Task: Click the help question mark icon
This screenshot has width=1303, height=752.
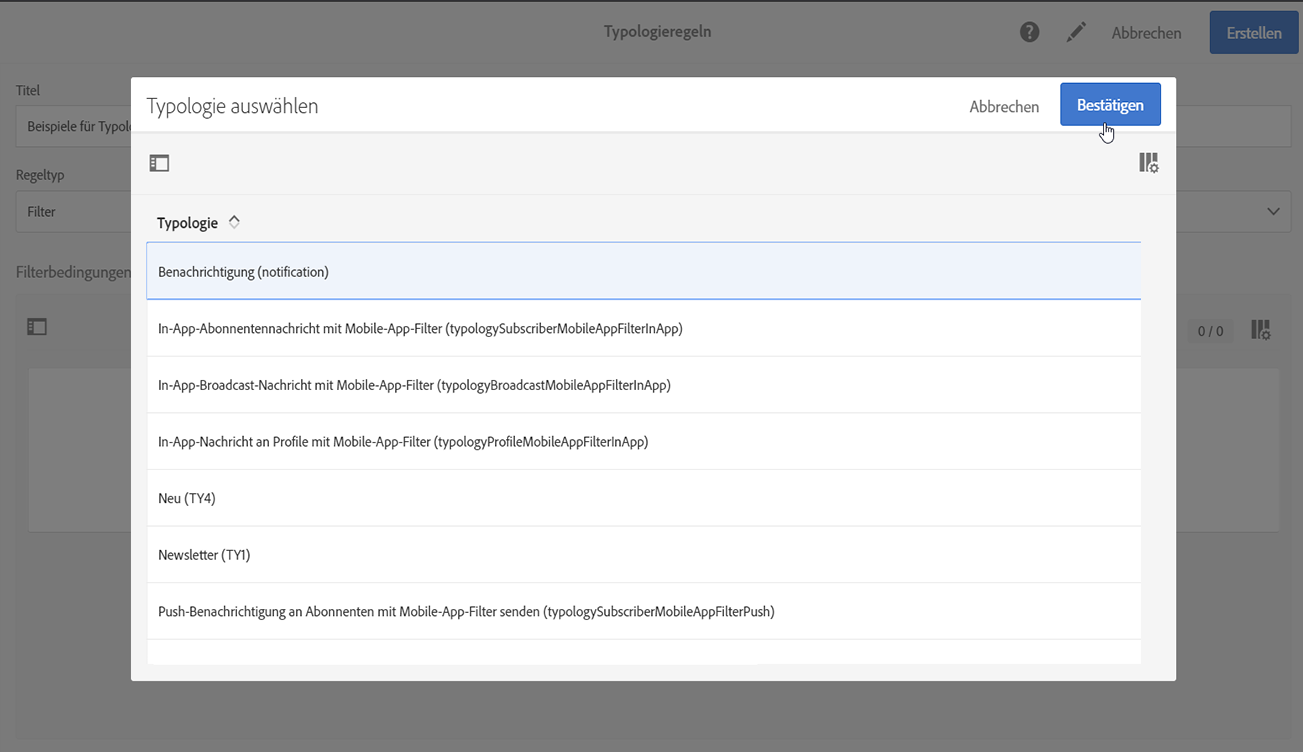Action: click(1029, 33)
